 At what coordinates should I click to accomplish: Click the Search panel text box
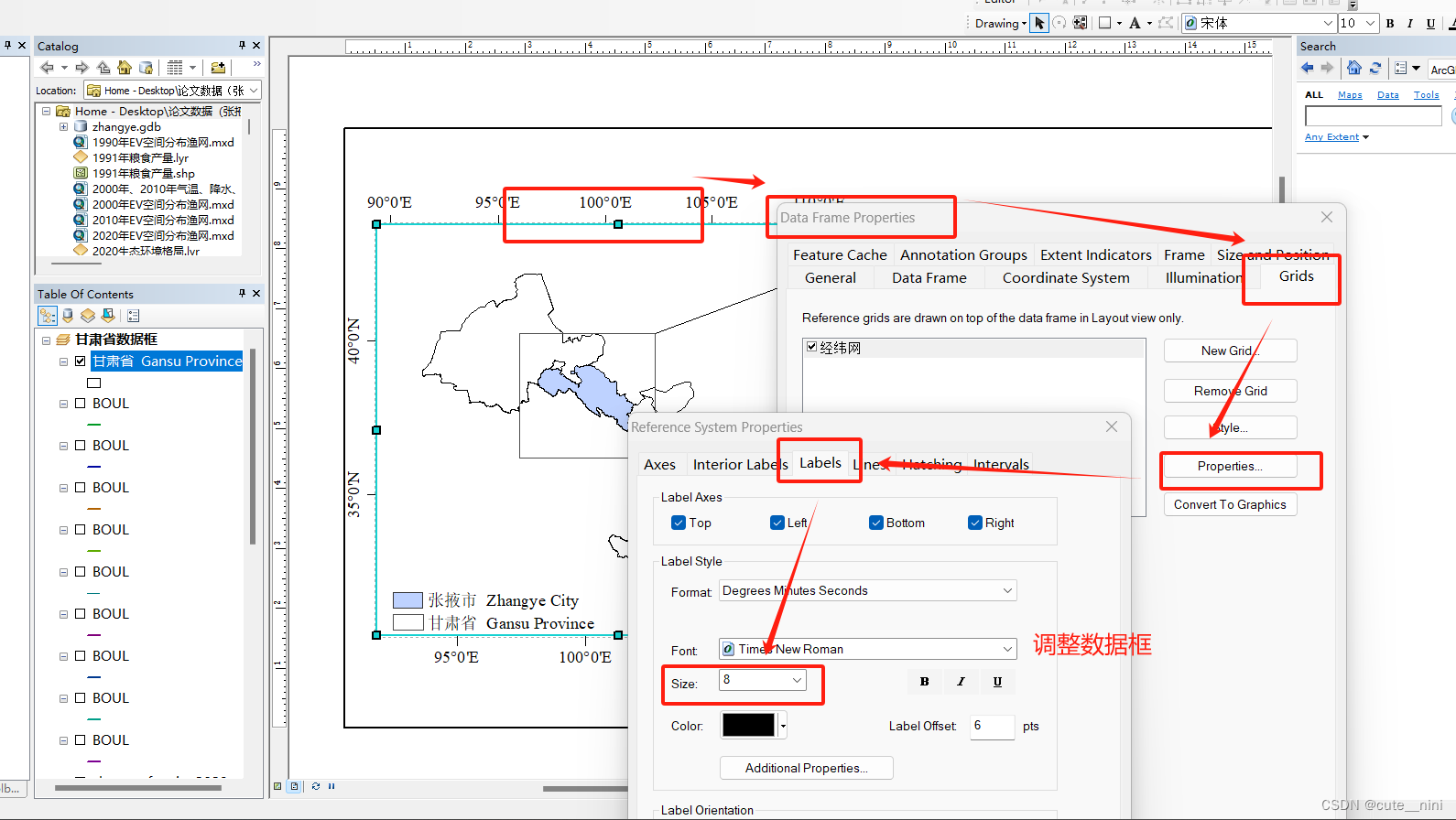1373,116
